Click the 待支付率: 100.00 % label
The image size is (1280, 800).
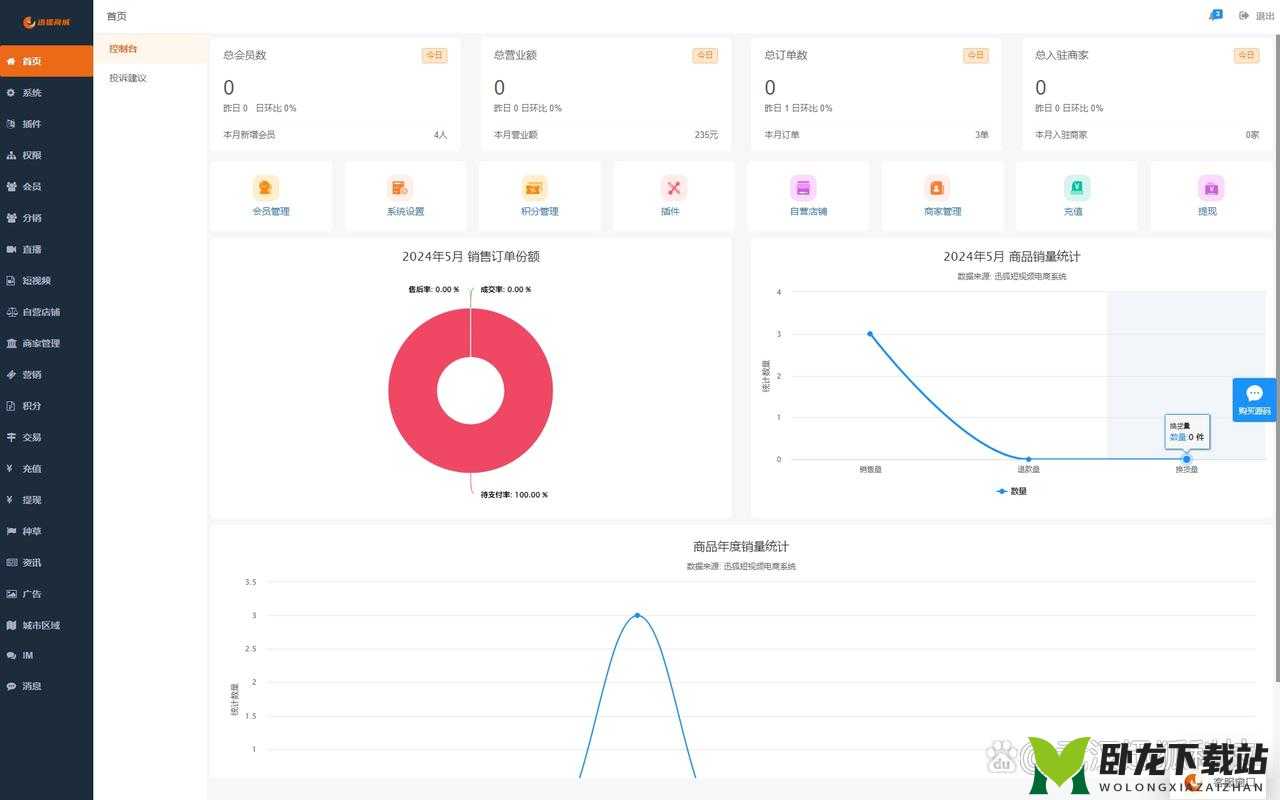pos(514,495)
